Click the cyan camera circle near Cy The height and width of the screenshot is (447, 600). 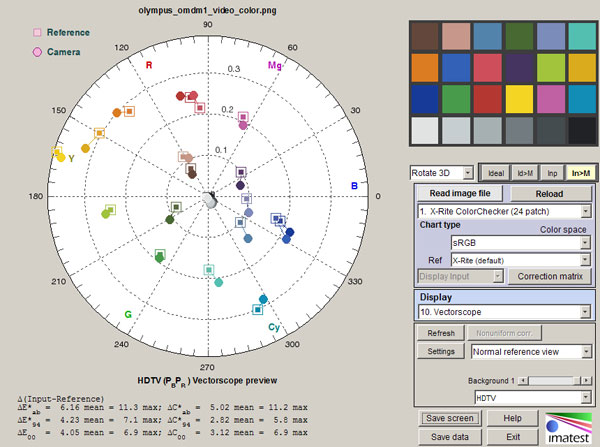coord(263,299)
